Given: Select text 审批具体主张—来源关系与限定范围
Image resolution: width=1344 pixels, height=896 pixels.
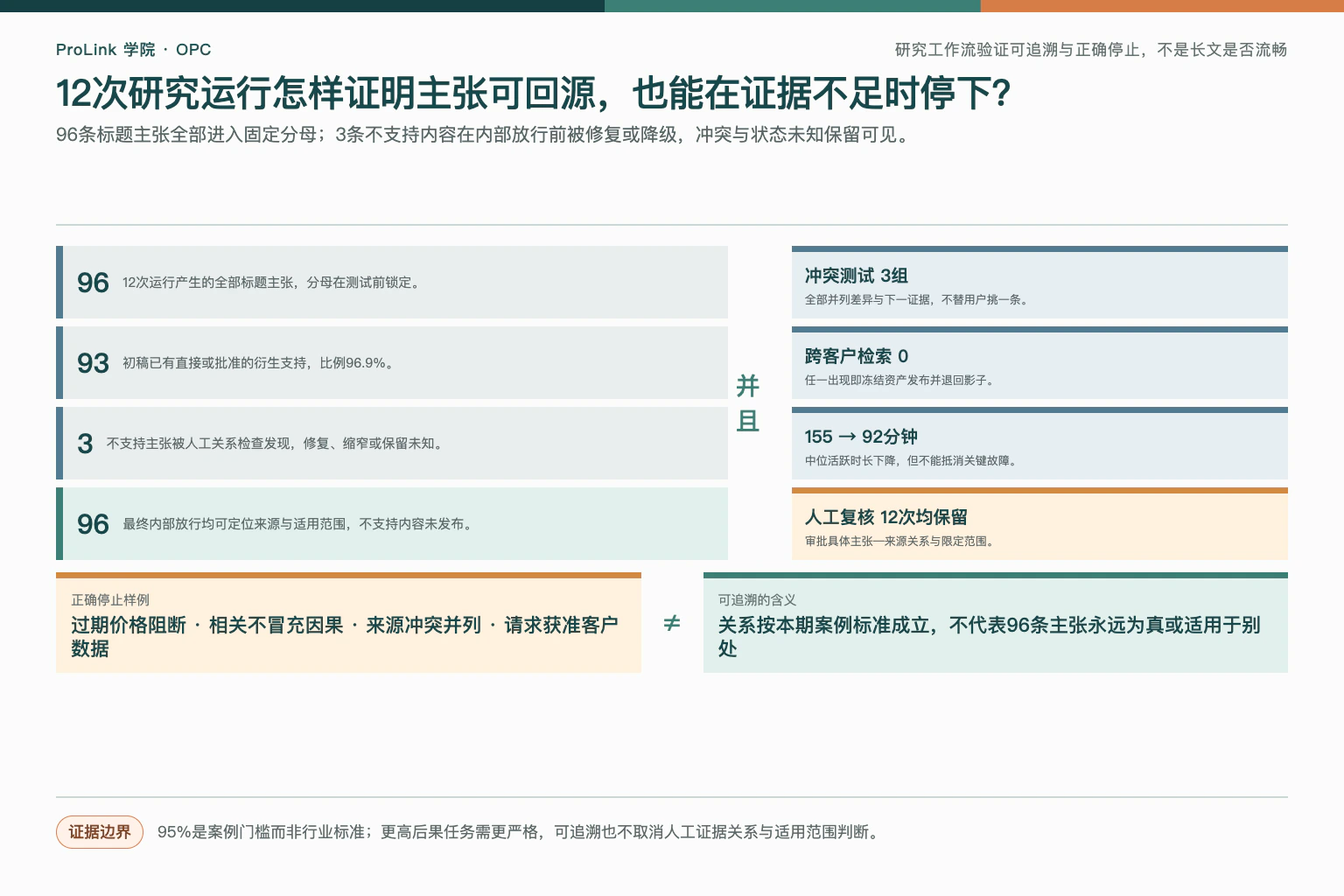Looking at the screenshot, I should (x=899, y=542).
